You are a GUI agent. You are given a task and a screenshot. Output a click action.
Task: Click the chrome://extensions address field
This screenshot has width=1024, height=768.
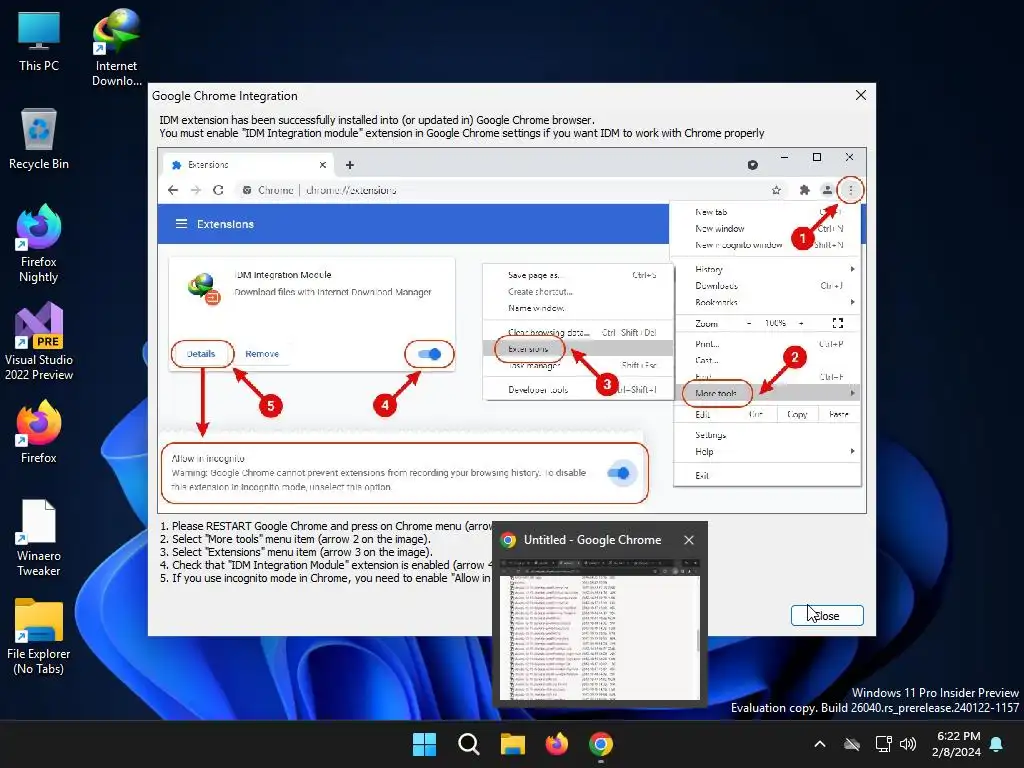point(351,190)
